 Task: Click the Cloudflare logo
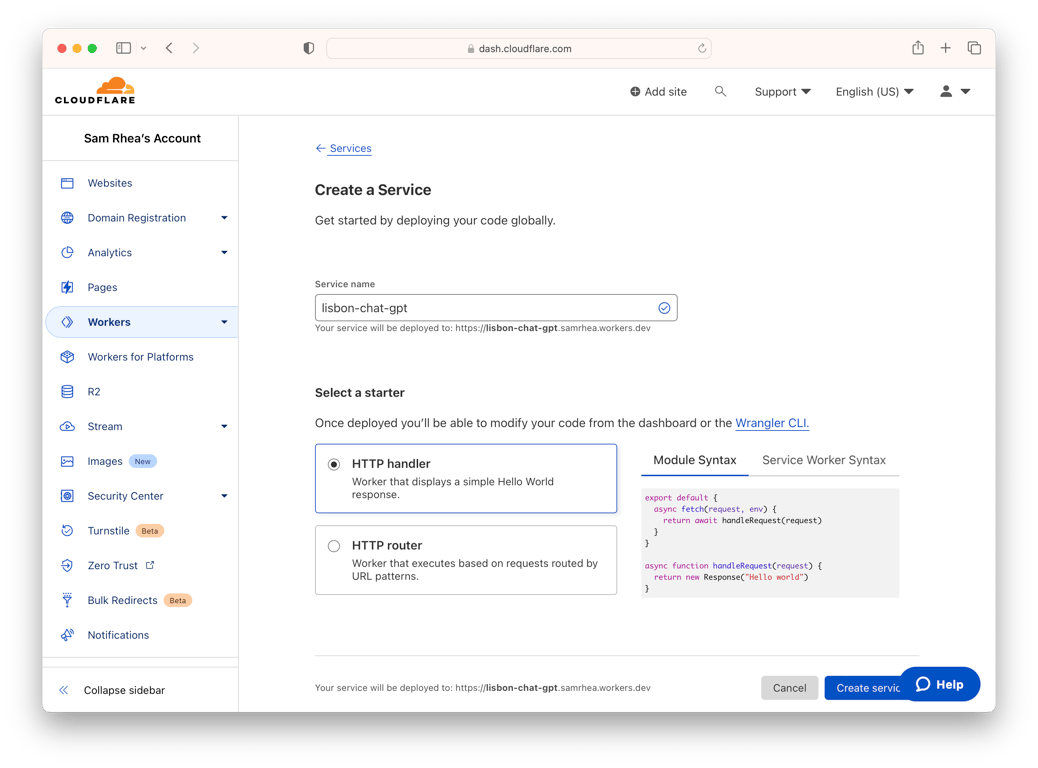pyautogui.click(x=95, y=91)
